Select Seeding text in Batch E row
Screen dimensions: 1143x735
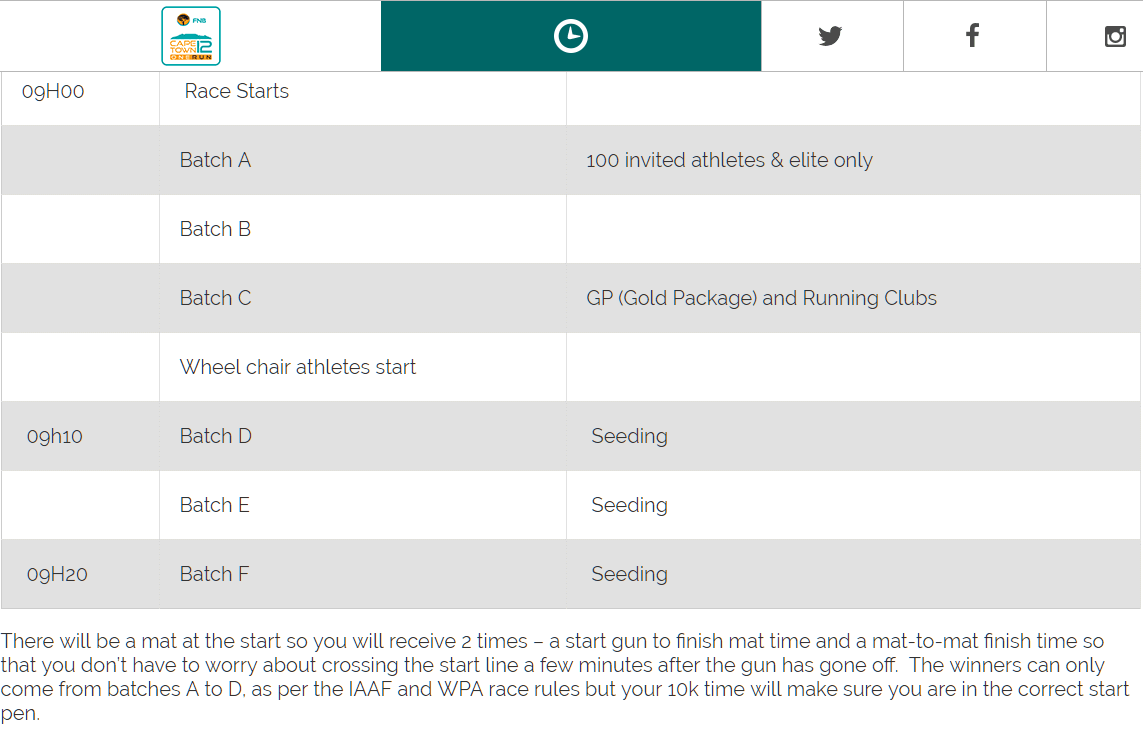629,505
